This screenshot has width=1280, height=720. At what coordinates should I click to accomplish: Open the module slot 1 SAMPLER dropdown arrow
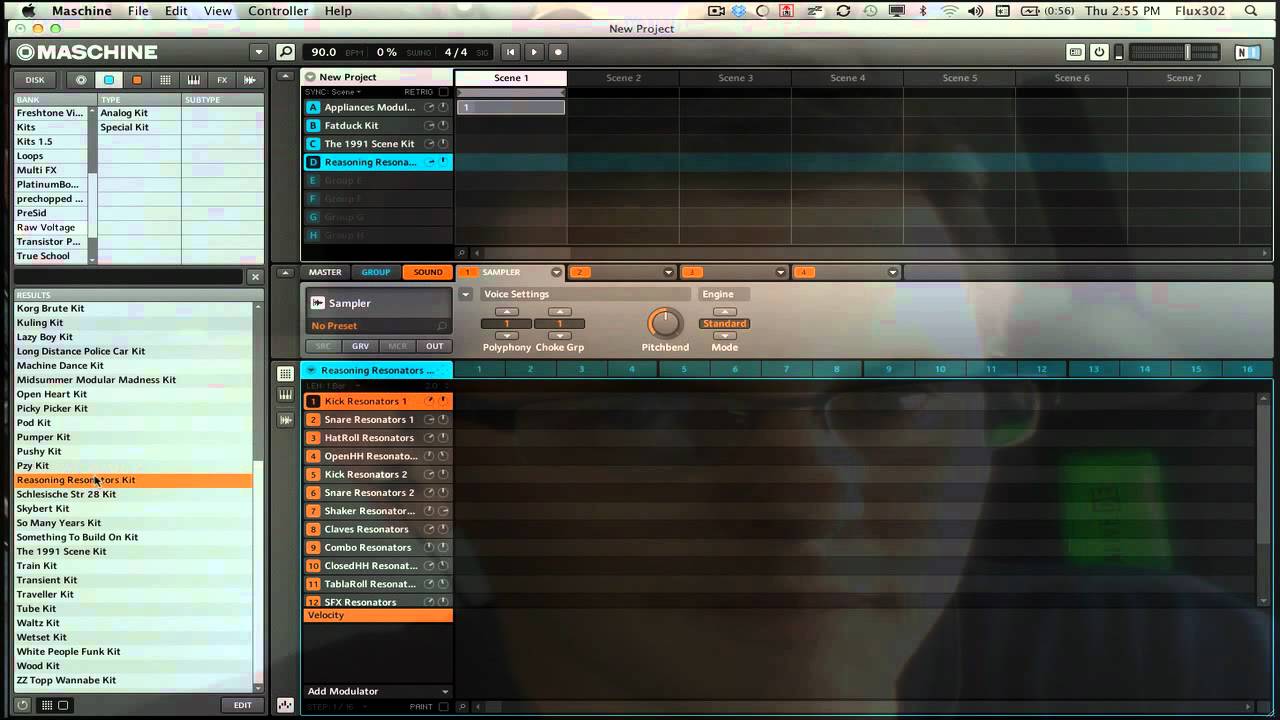click(556, 272)
